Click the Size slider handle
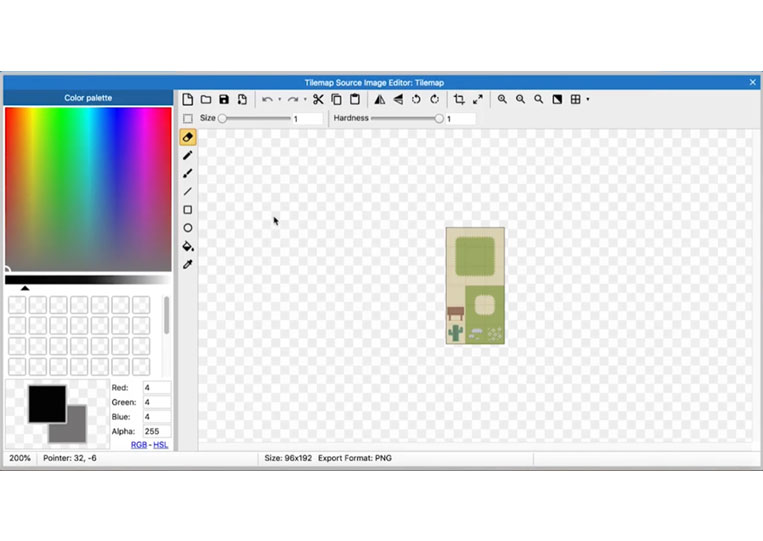The height and width of the screenshot is (541, 763). pos(222,119)
